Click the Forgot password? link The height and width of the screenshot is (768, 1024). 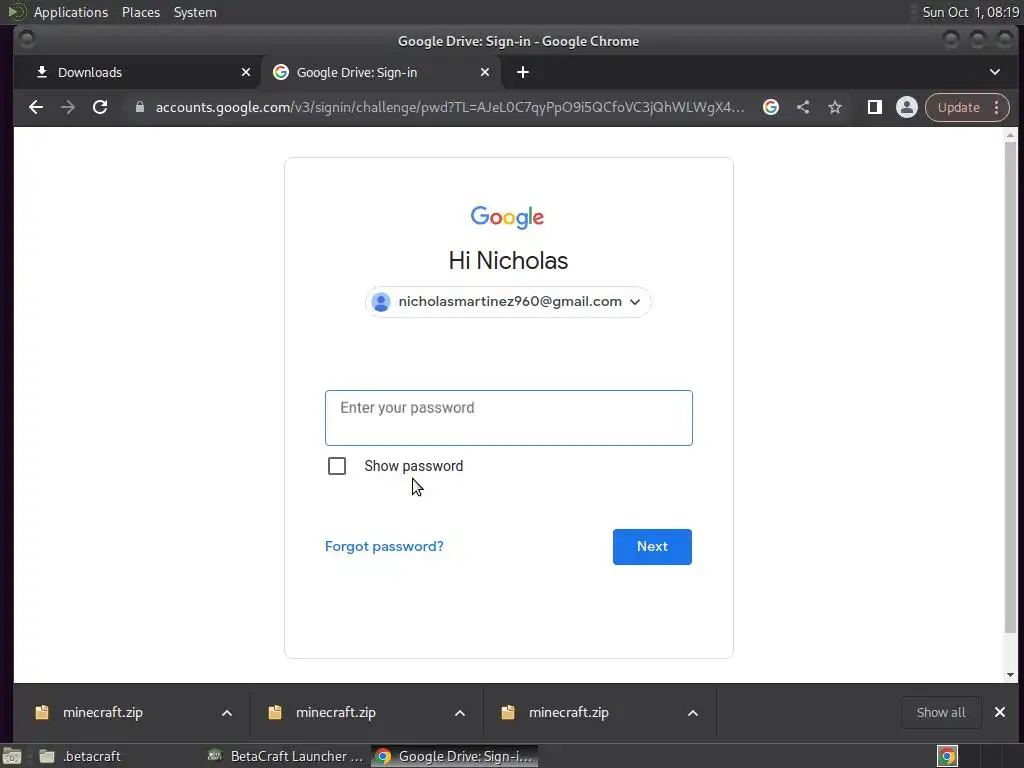pos(384,547)
